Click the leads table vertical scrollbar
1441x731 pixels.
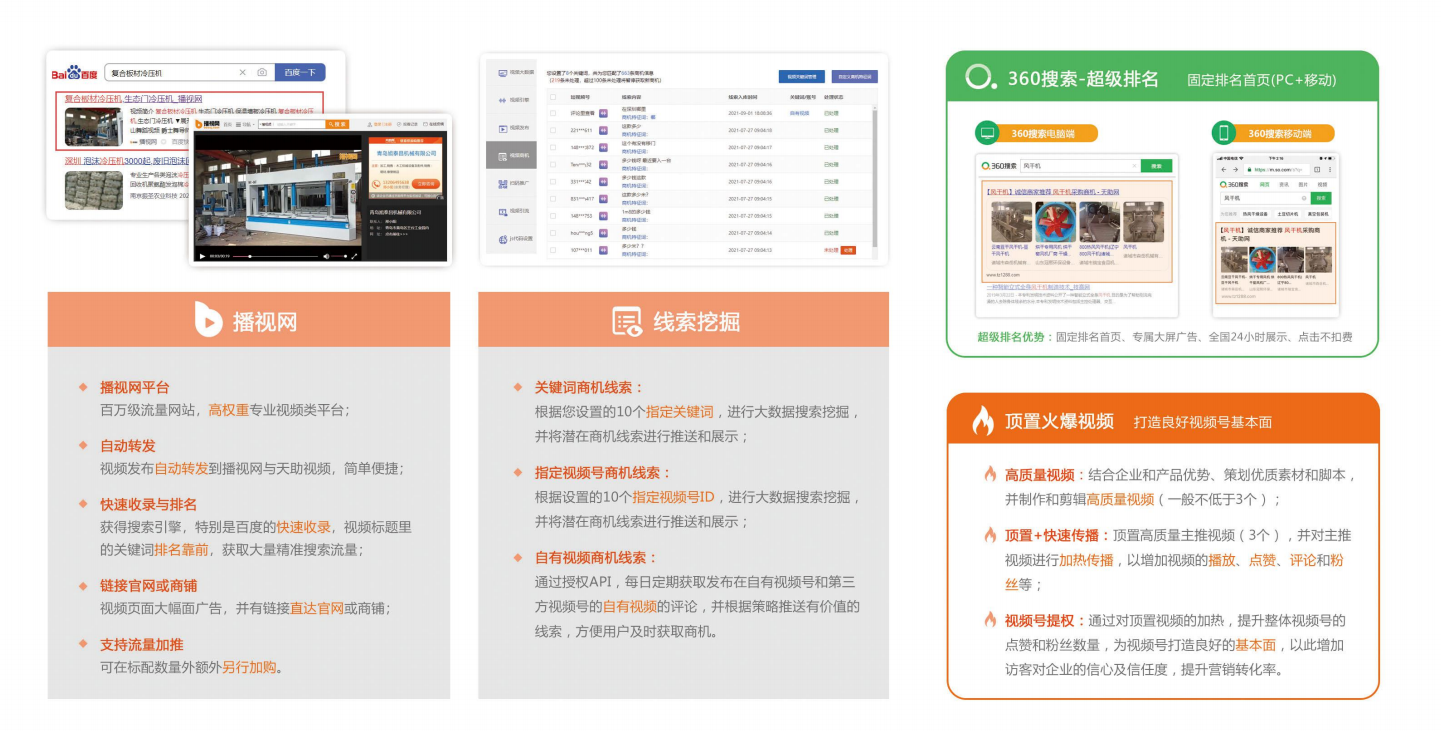tap(874, 178)
